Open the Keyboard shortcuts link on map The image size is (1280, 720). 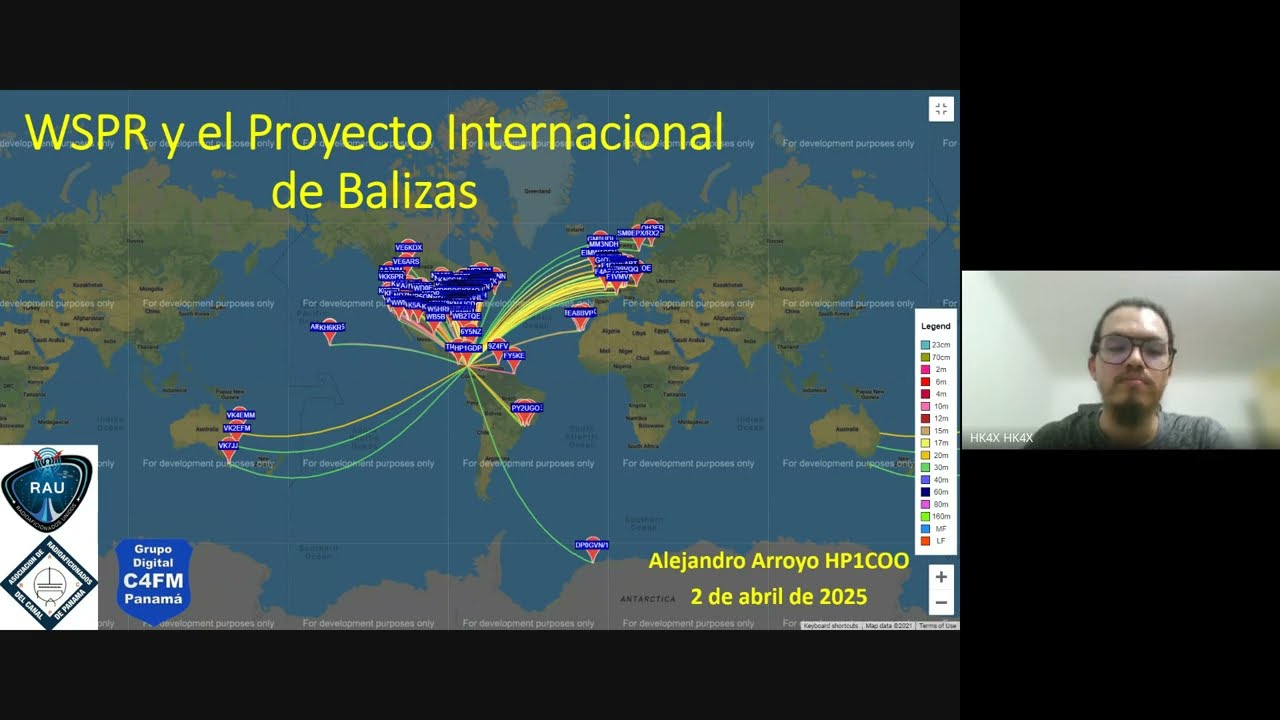(x=832, y=625)
